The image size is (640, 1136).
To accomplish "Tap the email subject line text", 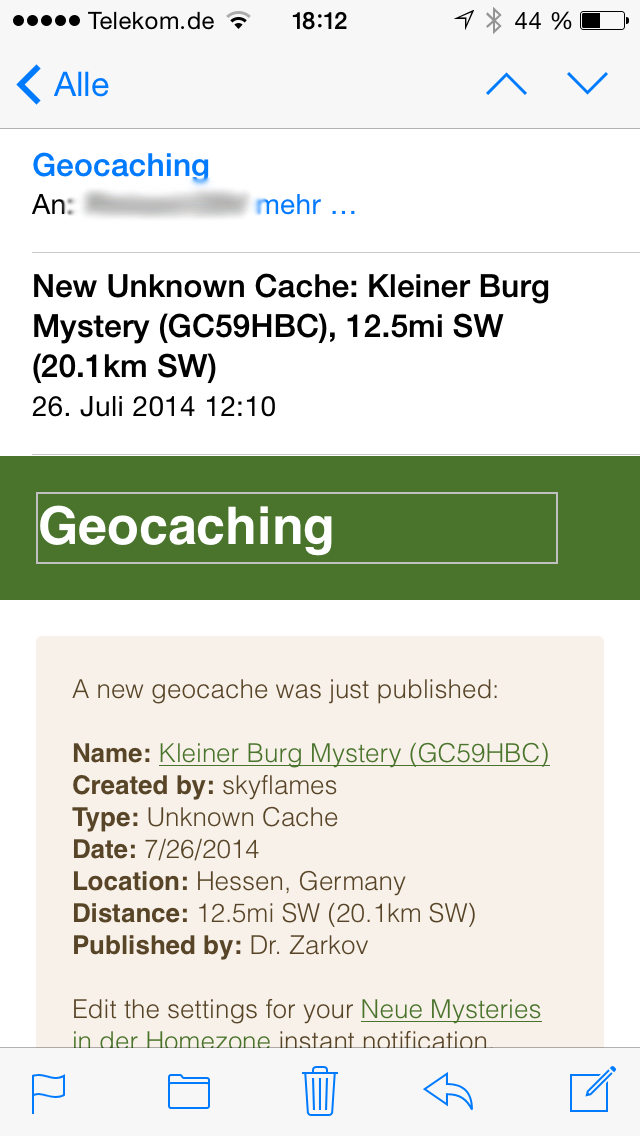I will [291, 328].
